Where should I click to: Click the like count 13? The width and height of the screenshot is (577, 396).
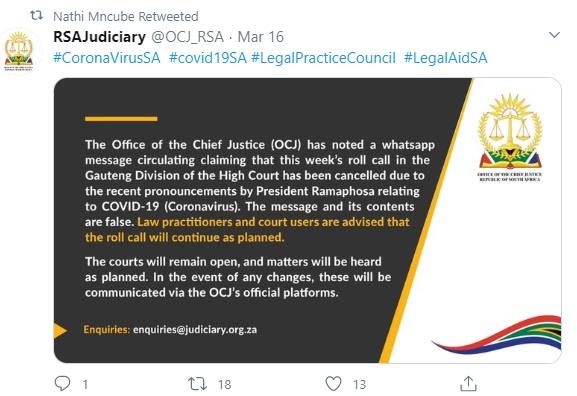point(360,385)
